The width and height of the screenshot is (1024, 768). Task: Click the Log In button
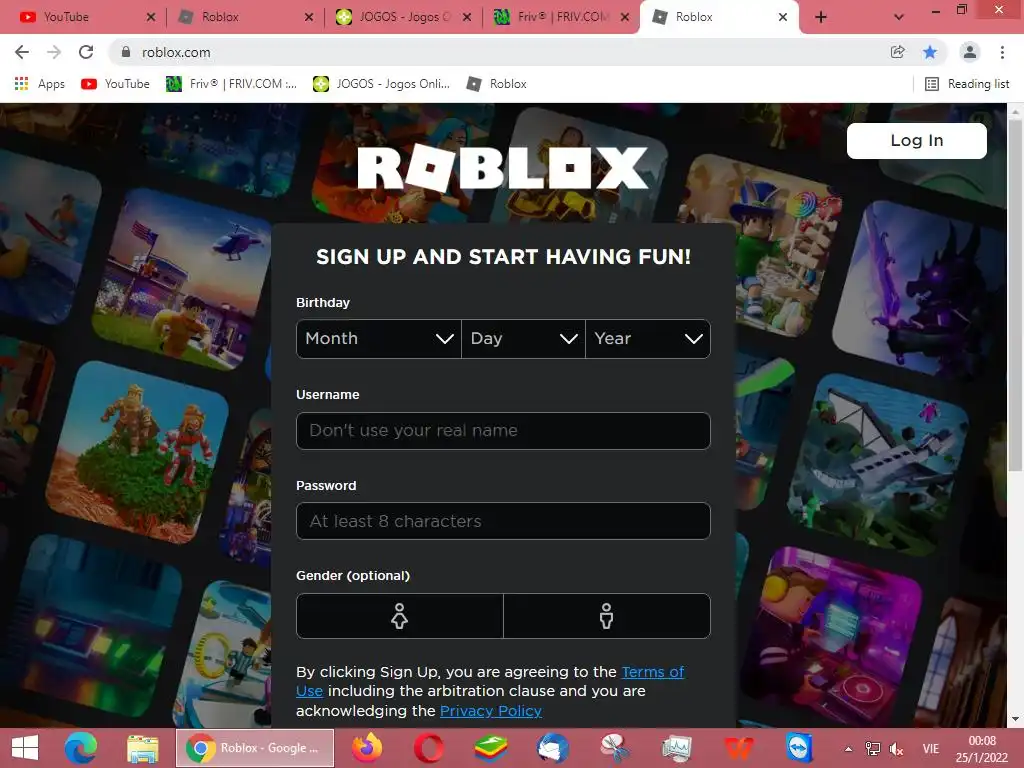(916, 140)
